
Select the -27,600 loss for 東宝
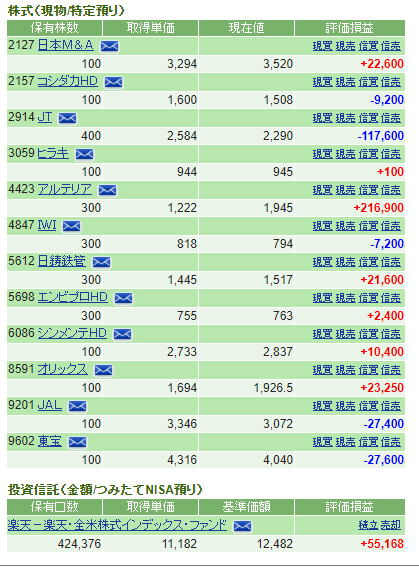(384, 460)
